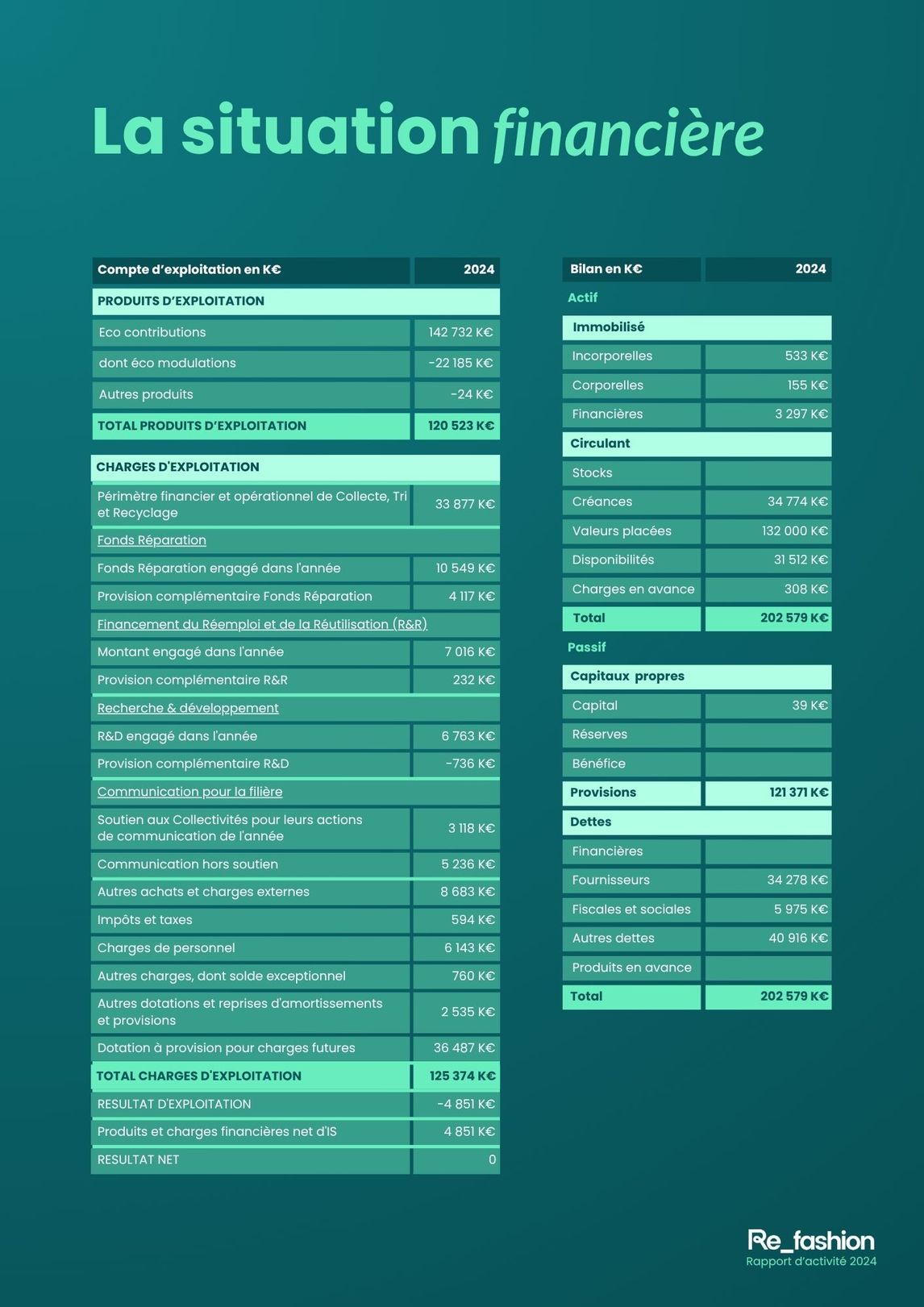This screenshot has width=924, height=1307.
Task: Click the La situation financière title
Action: click(427, 131)
